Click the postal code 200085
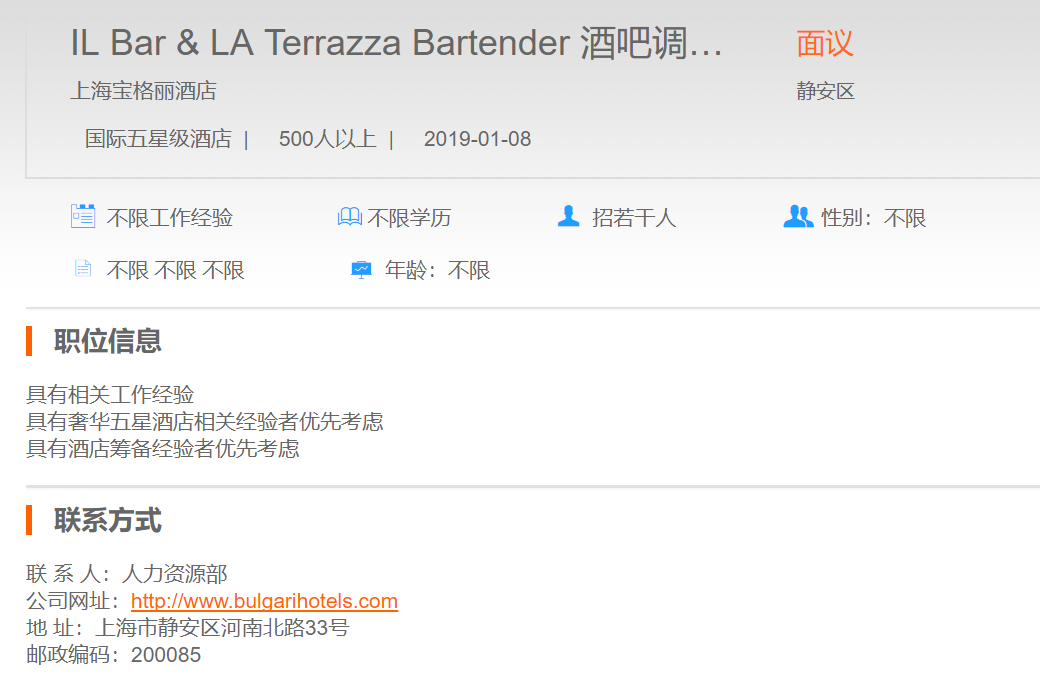This screenshot has width=1040, height=686. (x=166, y=655)
